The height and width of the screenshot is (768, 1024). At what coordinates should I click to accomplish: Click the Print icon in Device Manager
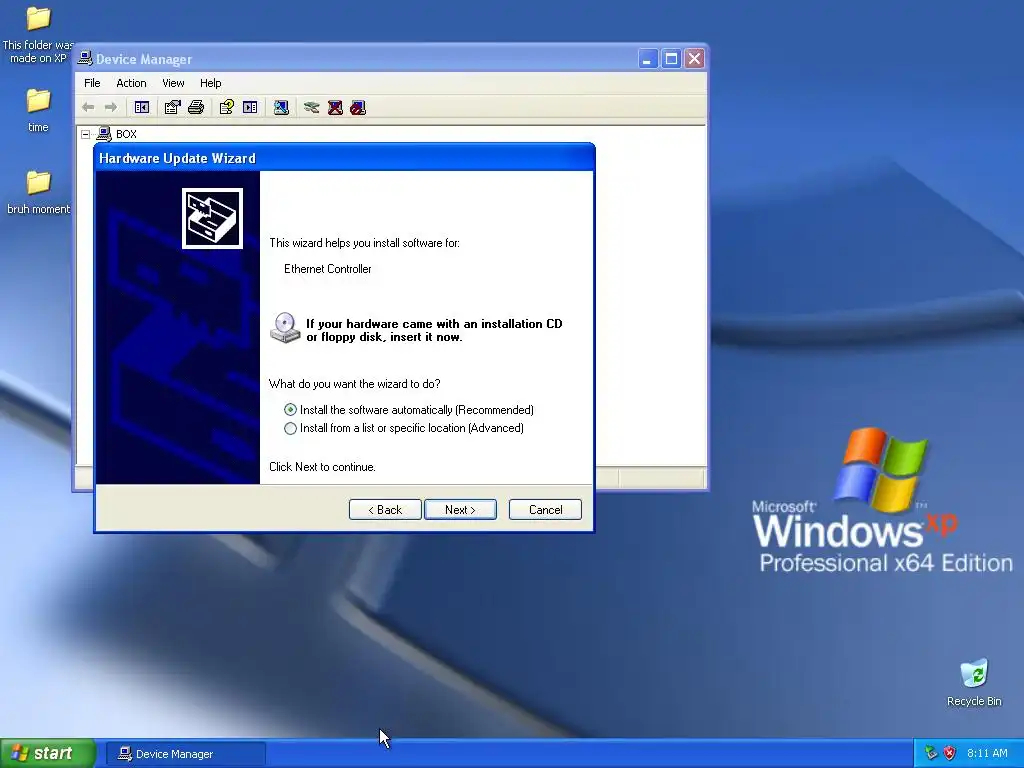coord(196,107)
